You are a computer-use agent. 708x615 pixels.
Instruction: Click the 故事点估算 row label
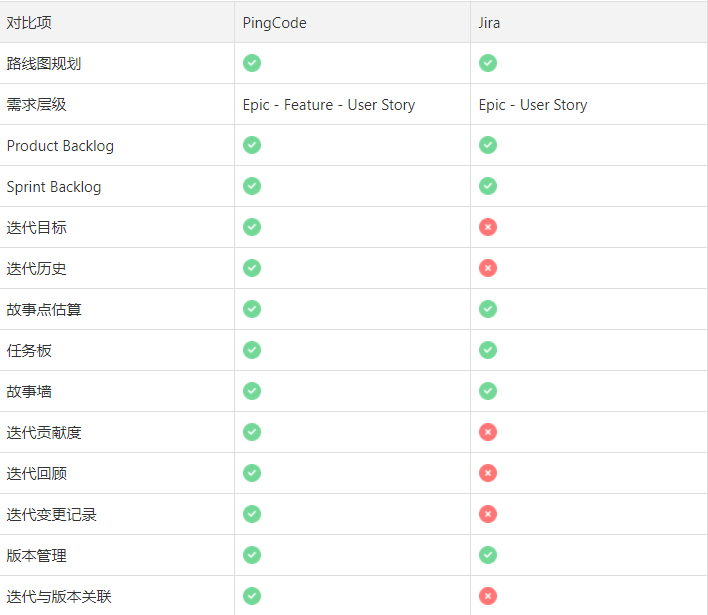44,310
